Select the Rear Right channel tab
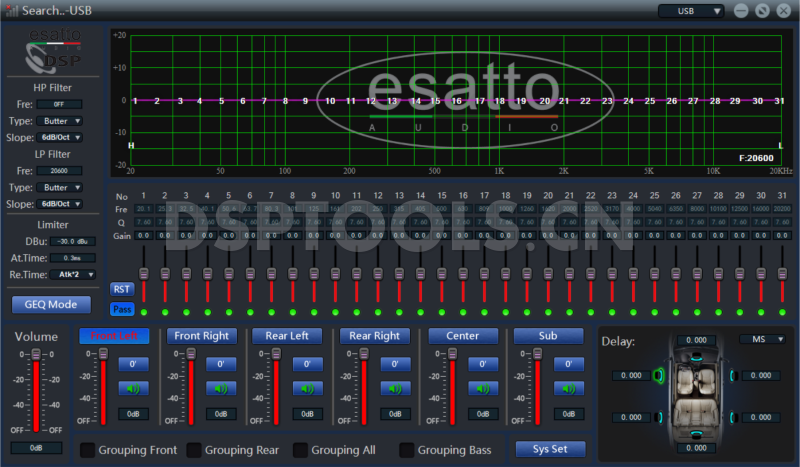 click(x=374, y=336)
